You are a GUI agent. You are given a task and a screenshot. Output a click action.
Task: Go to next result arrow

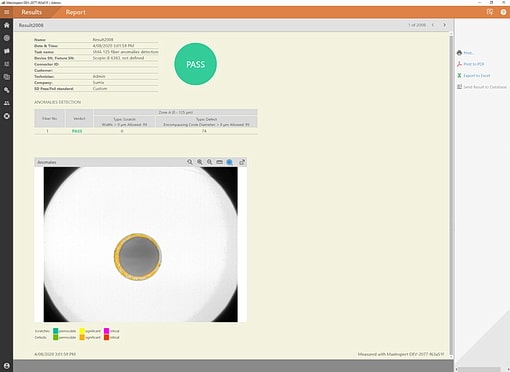pyautogui.click(x=444, y=25)
